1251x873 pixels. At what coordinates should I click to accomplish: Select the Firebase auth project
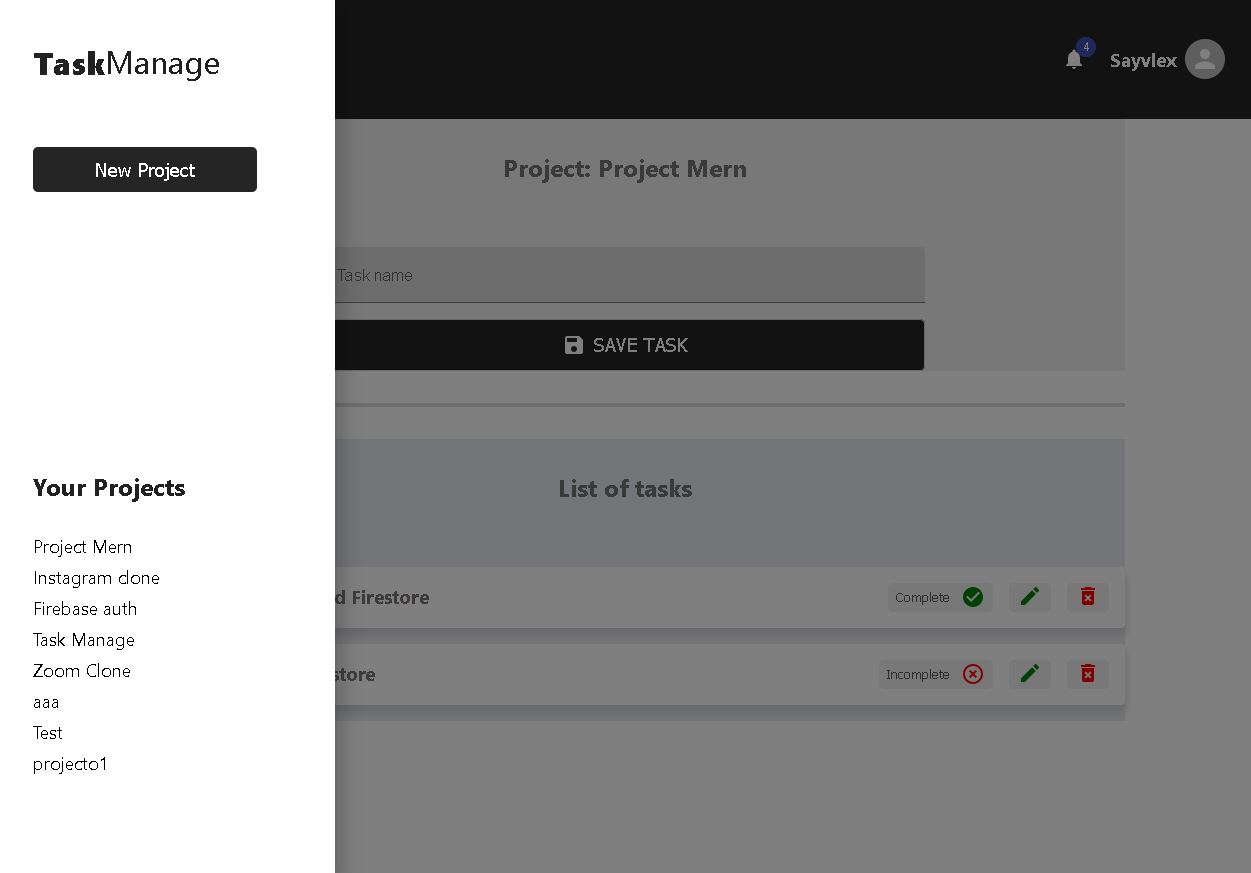(x=85, y=609)
